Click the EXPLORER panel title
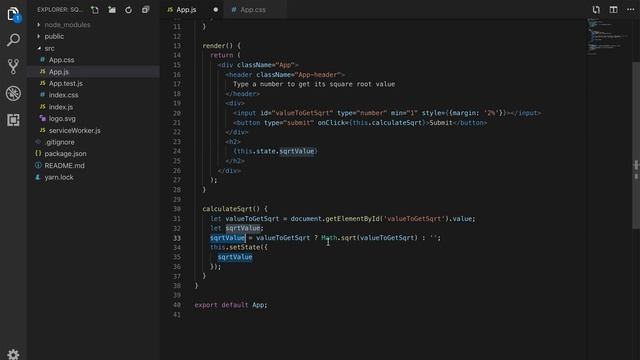This screenshot has width=640, height=360. pos(60,10)
